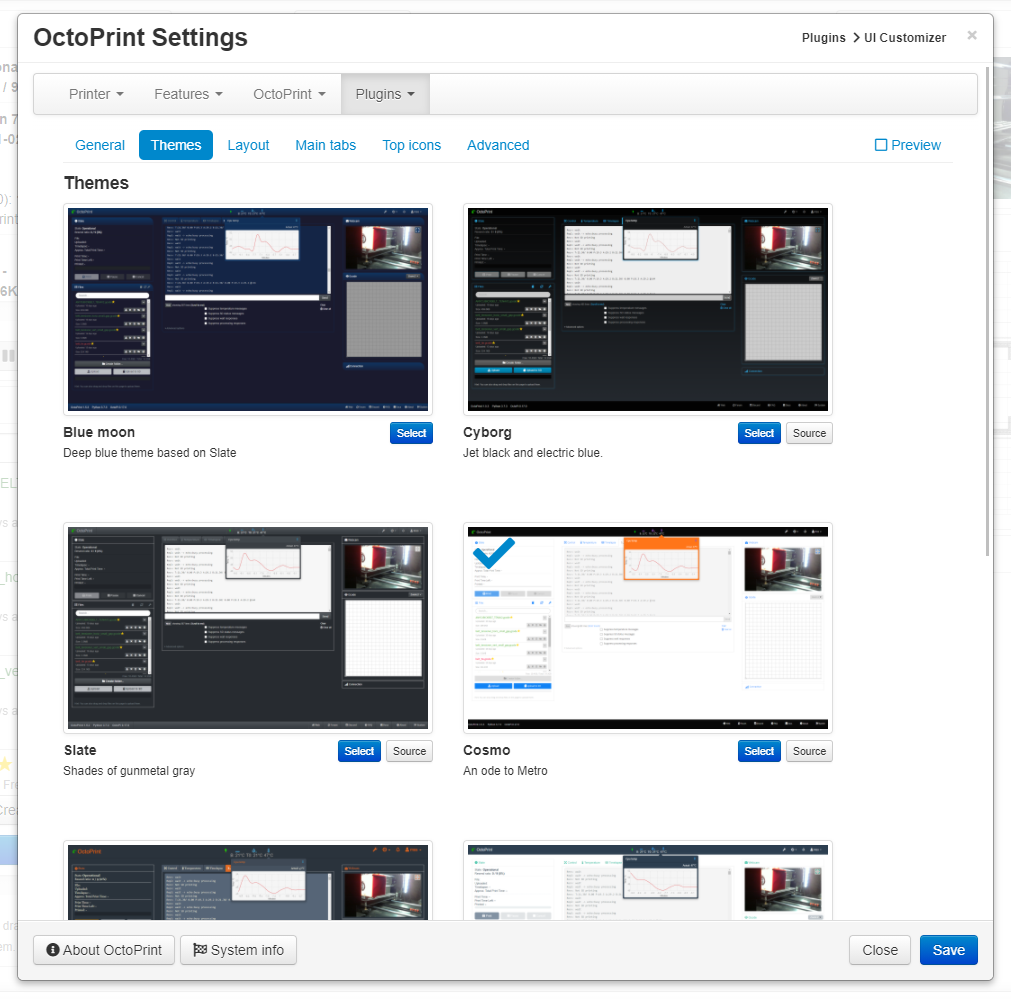Switch to the Advanced tab

tap(498, 145)
